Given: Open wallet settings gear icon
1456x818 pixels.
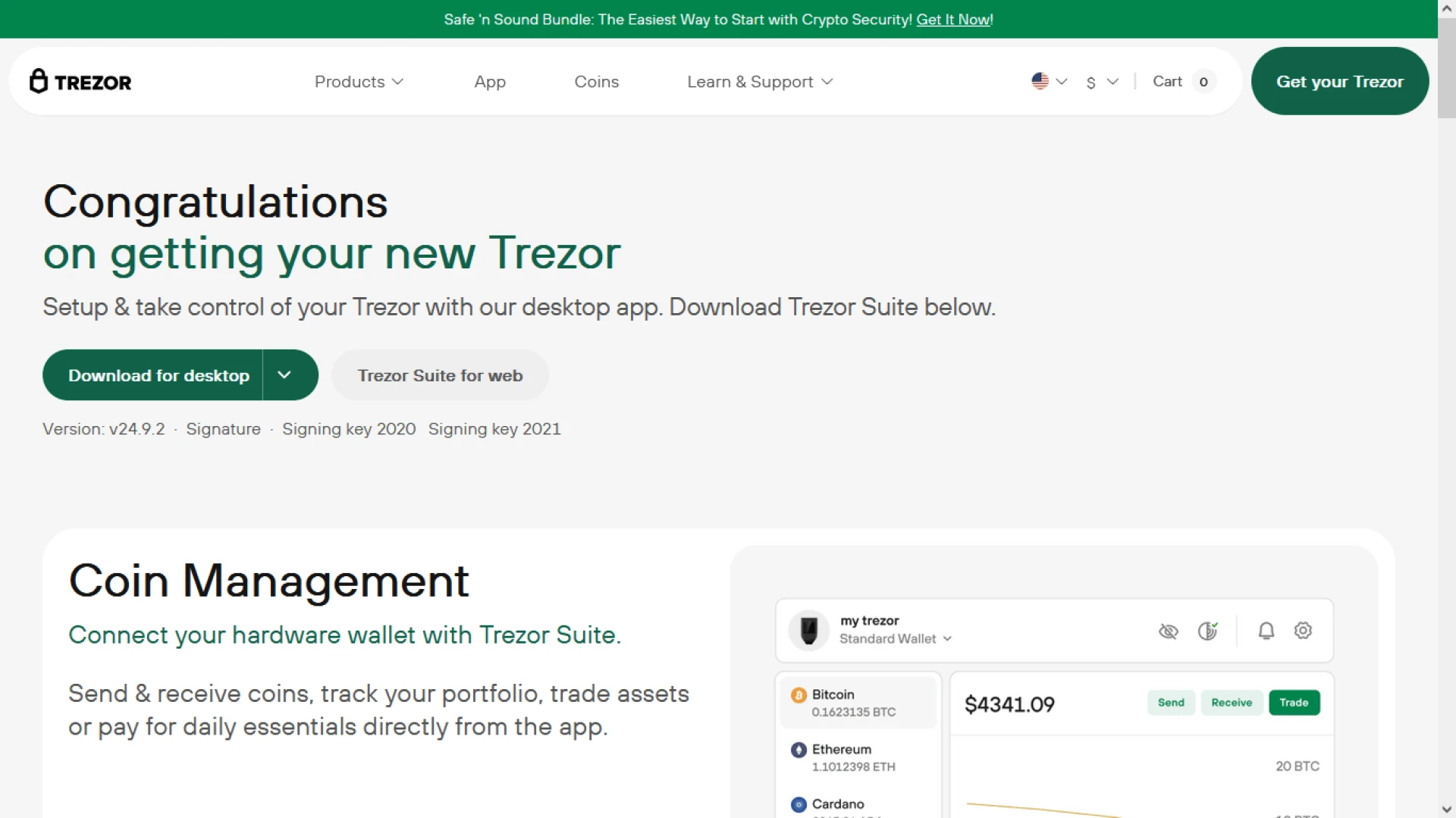Looking at the screenshot, I should click(1303, 630).
